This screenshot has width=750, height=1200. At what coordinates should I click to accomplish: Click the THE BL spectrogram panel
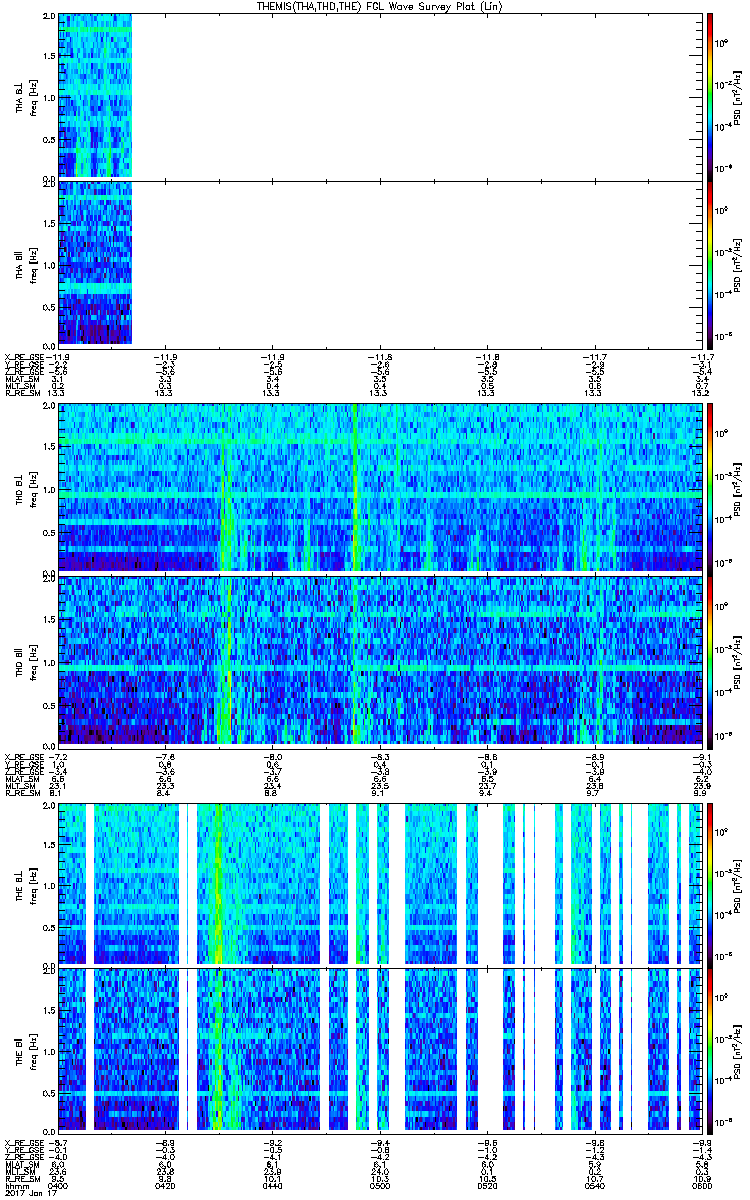click(x=380, y=884)
